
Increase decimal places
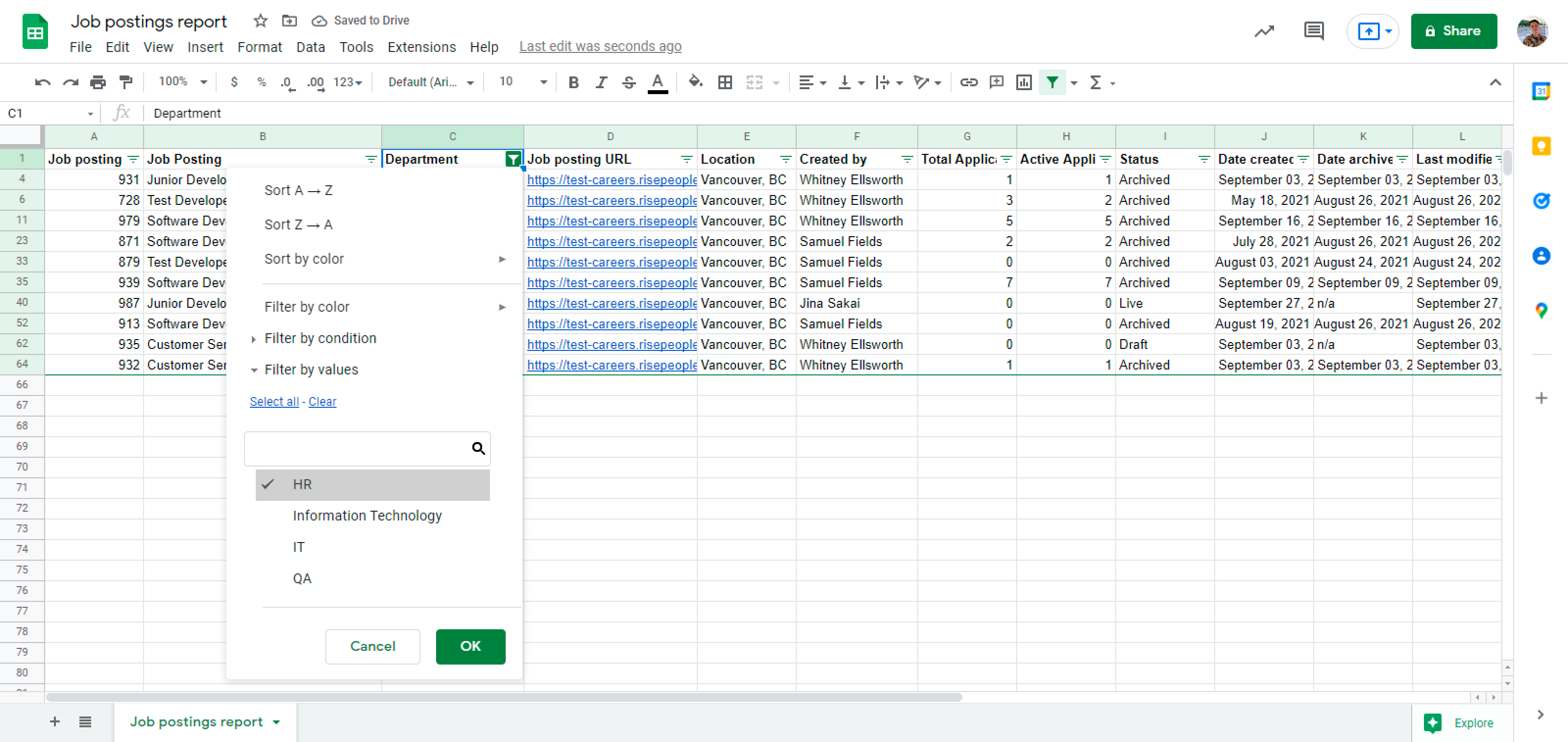pyautogui.click(x=315, y=82)
